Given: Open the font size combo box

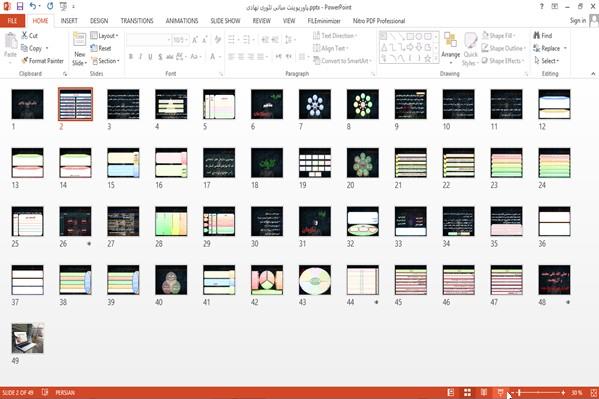Looking at the screenshot, I should (x=180, y=40).
